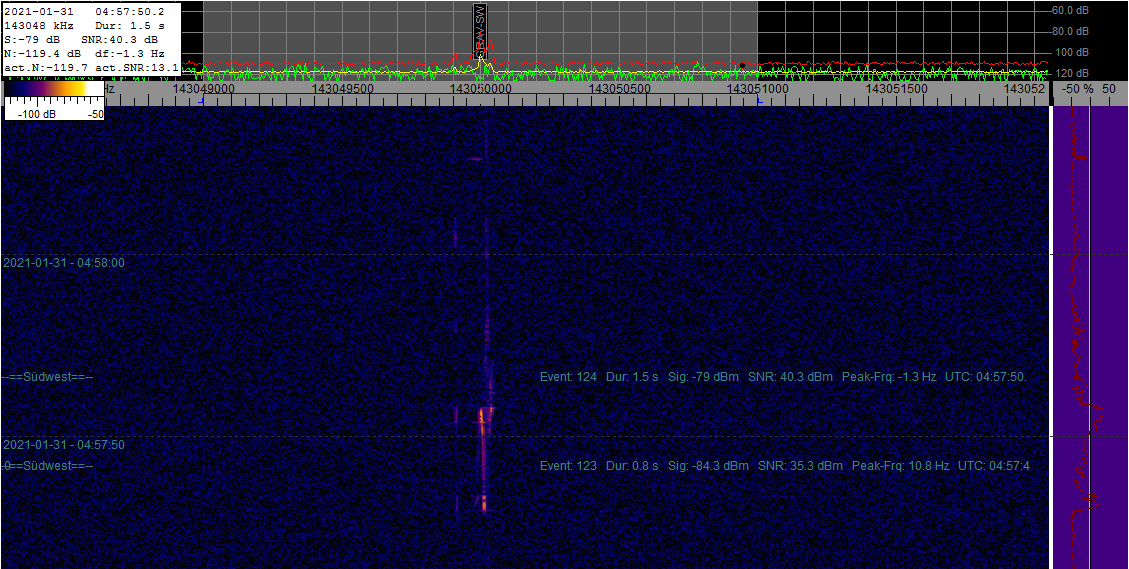Viewport: 1129px width, 569px height.
Task: Click the Dur: 1.5 s value of Event 124
Action: (x=632, y=377)
